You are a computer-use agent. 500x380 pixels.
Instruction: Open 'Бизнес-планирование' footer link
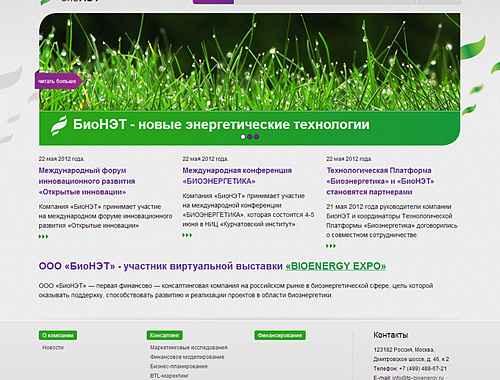[179, 366]
